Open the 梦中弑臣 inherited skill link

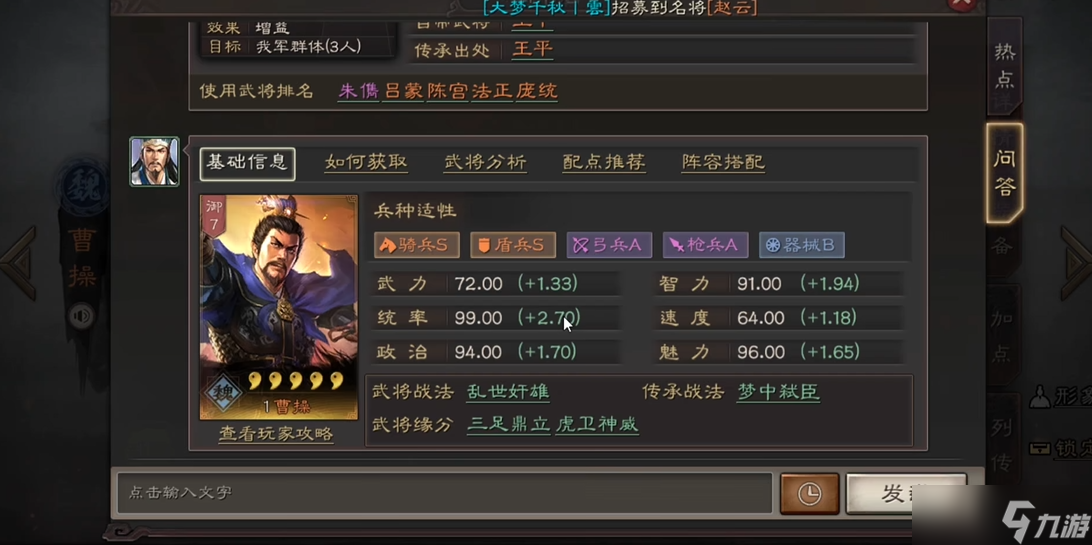(778, 392)
